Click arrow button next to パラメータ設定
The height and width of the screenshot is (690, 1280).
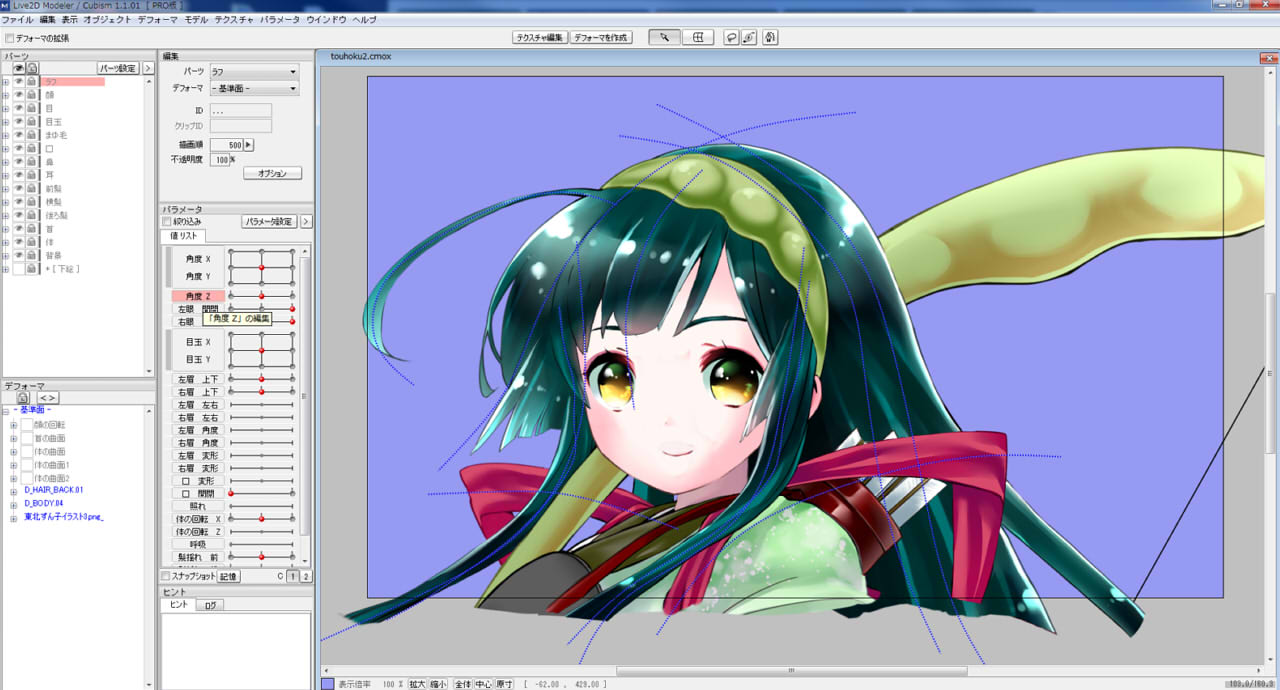[306, 221]
